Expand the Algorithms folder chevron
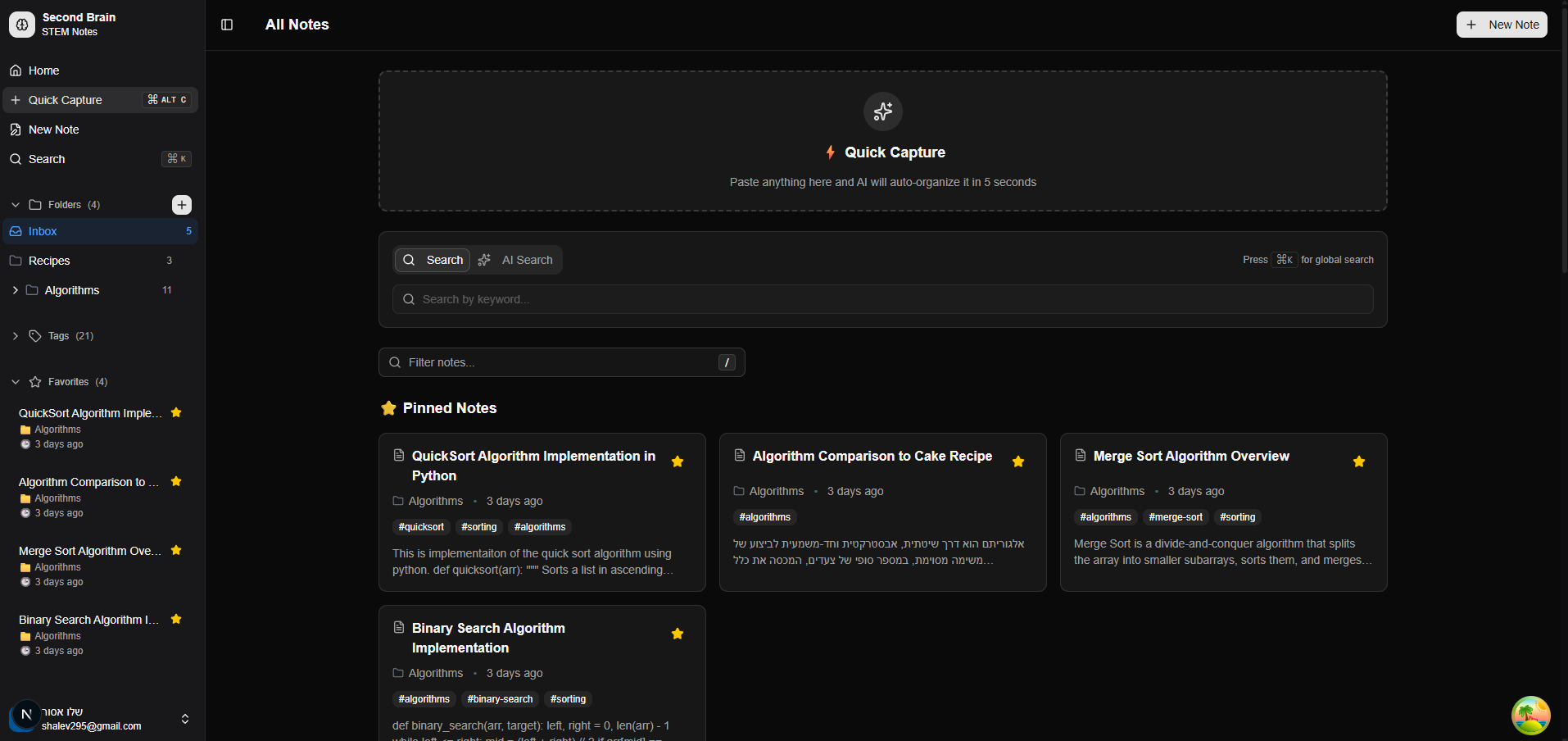The width and height of the screenshot is (1568, 741). click(x=15, y=289)
